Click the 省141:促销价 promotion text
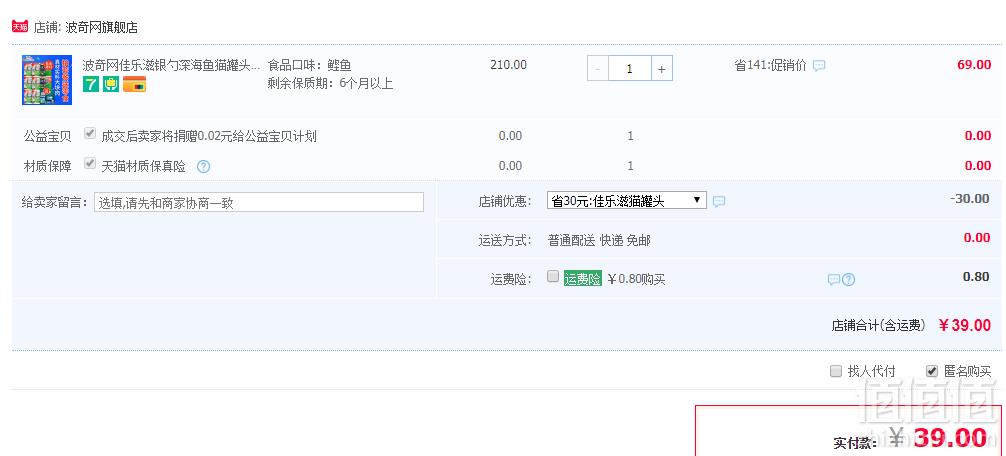Screen dimensions: 1006x456 pos(771,65)
